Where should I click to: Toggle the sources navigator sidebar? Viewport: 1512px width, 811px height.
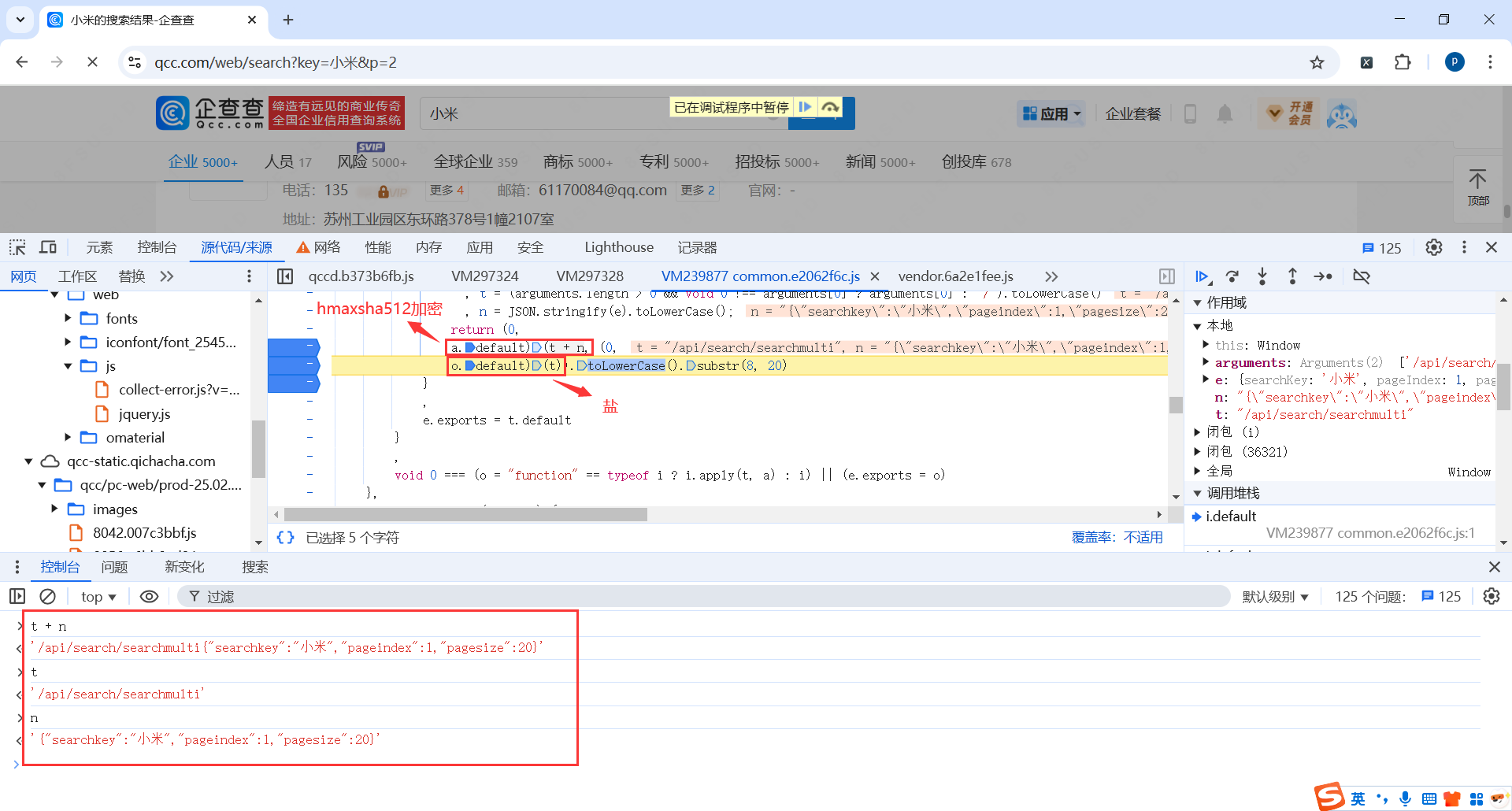pyautogui.click(x=285, y=276)
